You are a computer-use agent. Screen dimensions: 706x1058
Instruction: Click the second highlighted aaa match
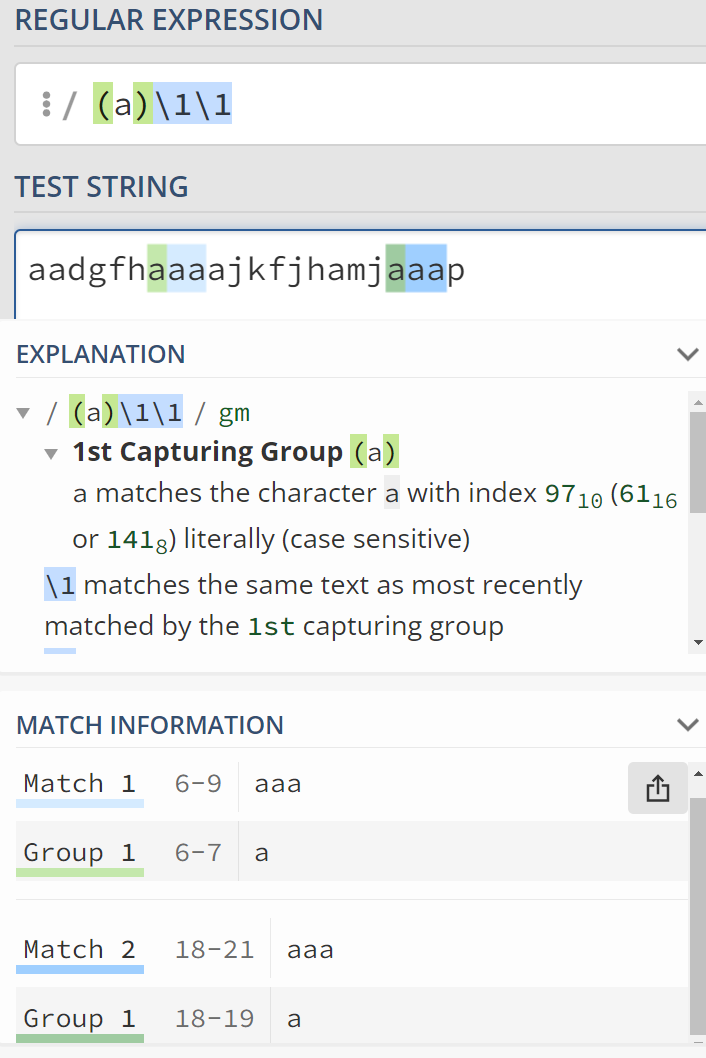click(x=415, y=271)
